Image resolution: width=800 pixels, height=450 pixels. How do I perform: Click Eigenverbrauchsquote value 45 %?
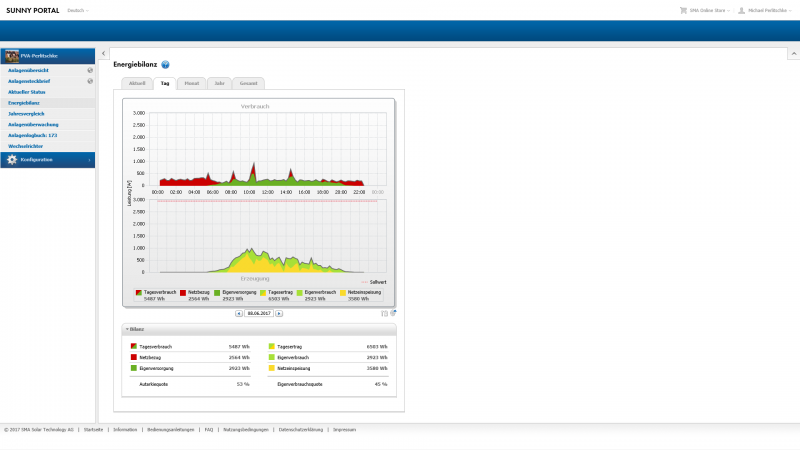click(x=381, y=384)
